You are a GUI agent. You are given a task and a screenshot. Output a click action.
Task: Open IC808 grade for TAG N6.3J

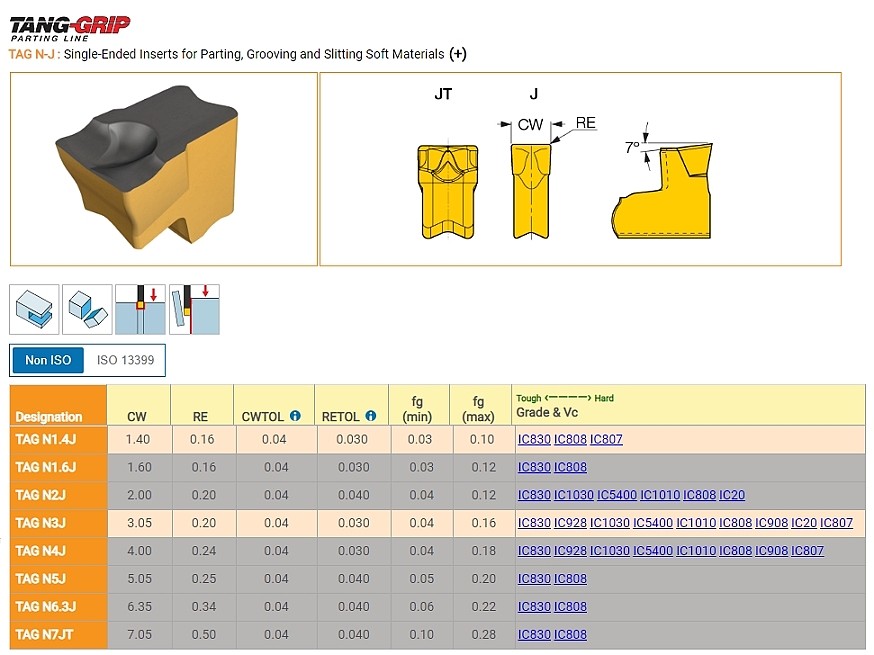[x=570, y=607]
